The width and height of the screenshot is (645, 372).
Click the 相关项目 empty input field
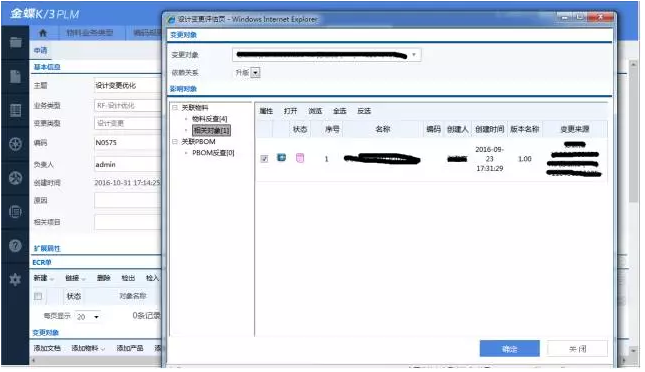[128, 223]
